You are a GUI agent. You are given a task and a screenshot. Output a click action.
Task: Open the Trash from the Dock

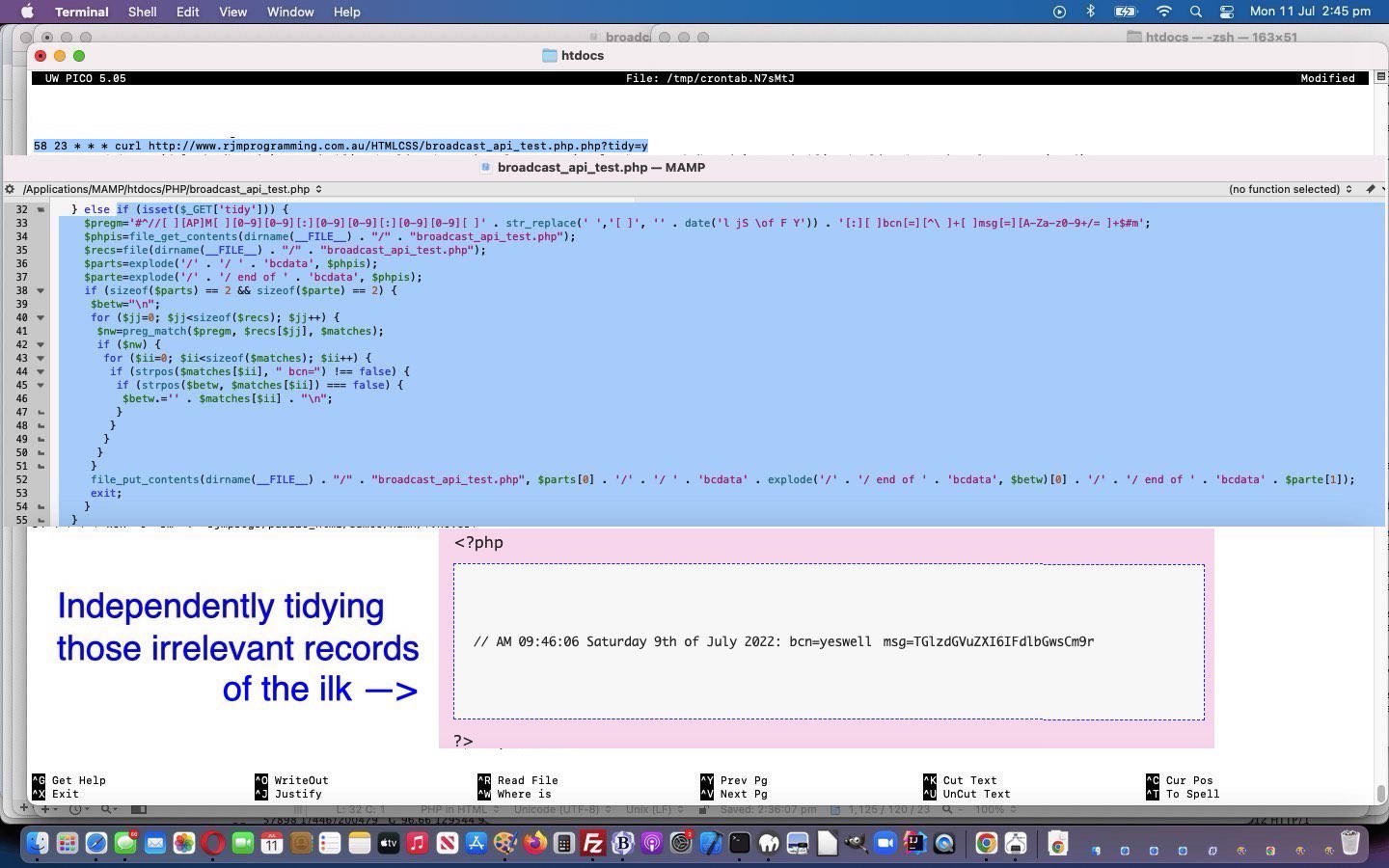pos(1350,843)
